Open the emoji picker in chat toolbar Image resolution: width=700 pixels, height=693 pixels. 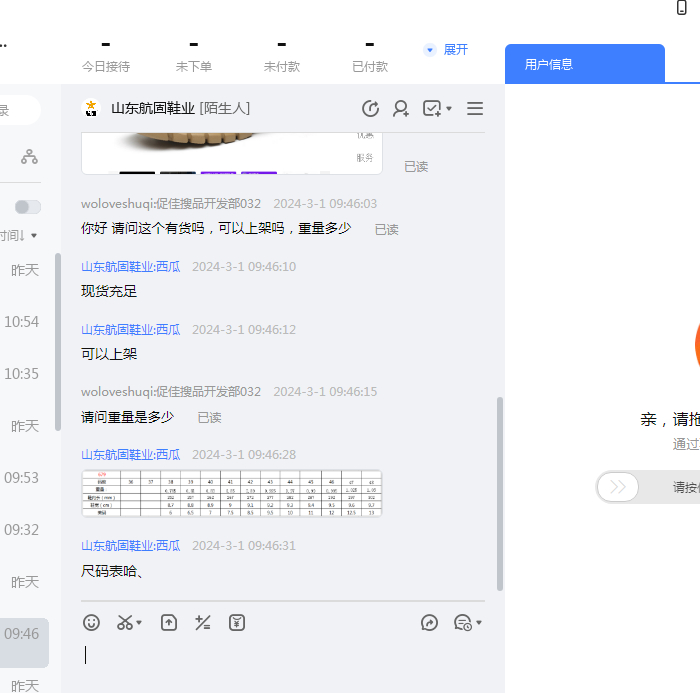coord(92,622)
